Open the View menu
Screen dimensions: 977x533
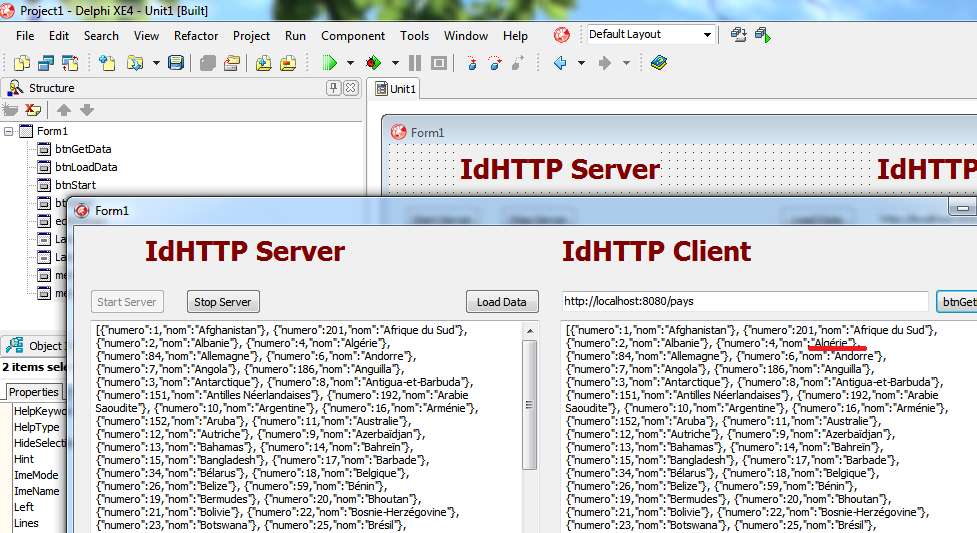(x=146, y=36)
